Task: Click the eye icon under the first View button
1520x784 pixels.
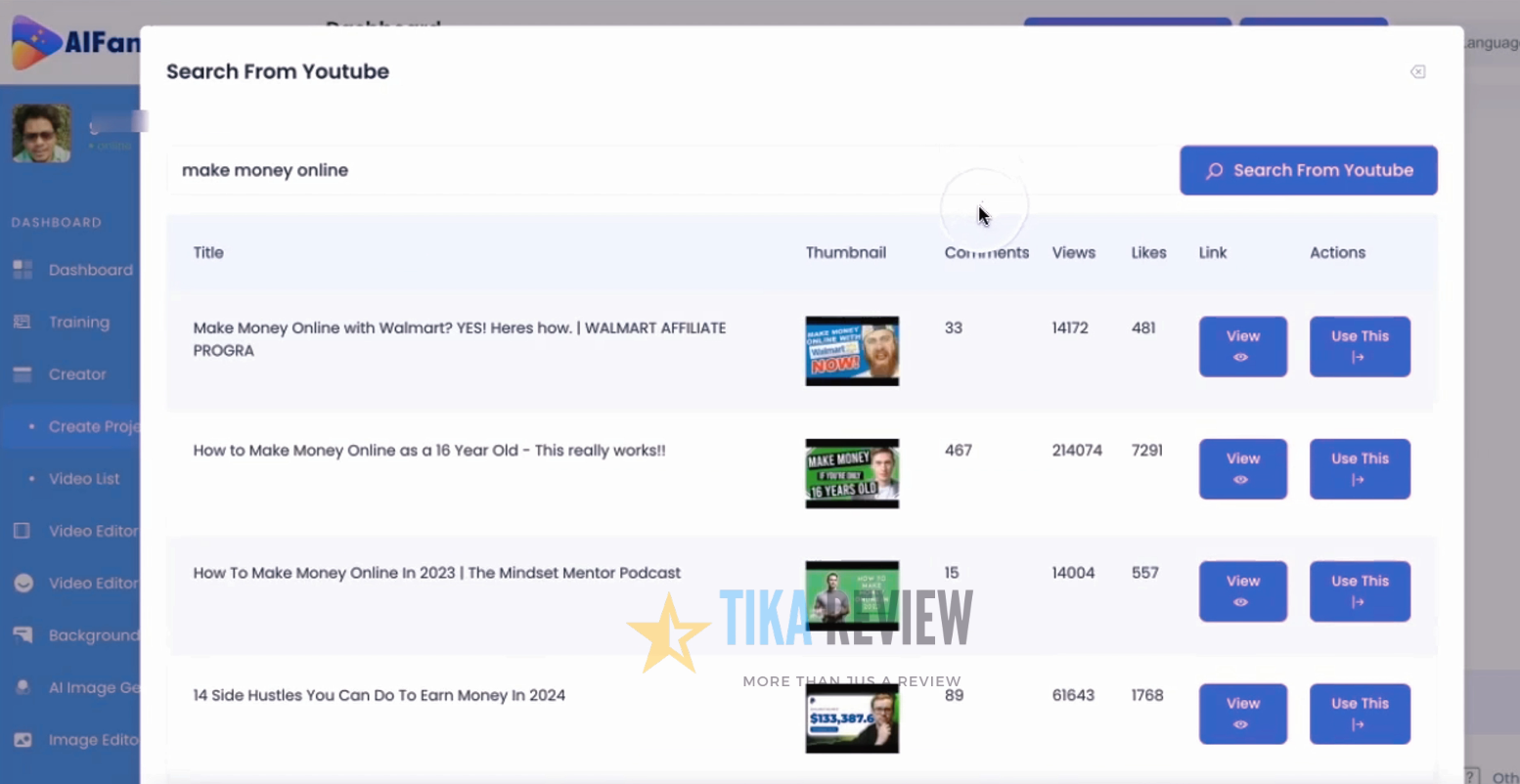Action: tap(1242, 359)
